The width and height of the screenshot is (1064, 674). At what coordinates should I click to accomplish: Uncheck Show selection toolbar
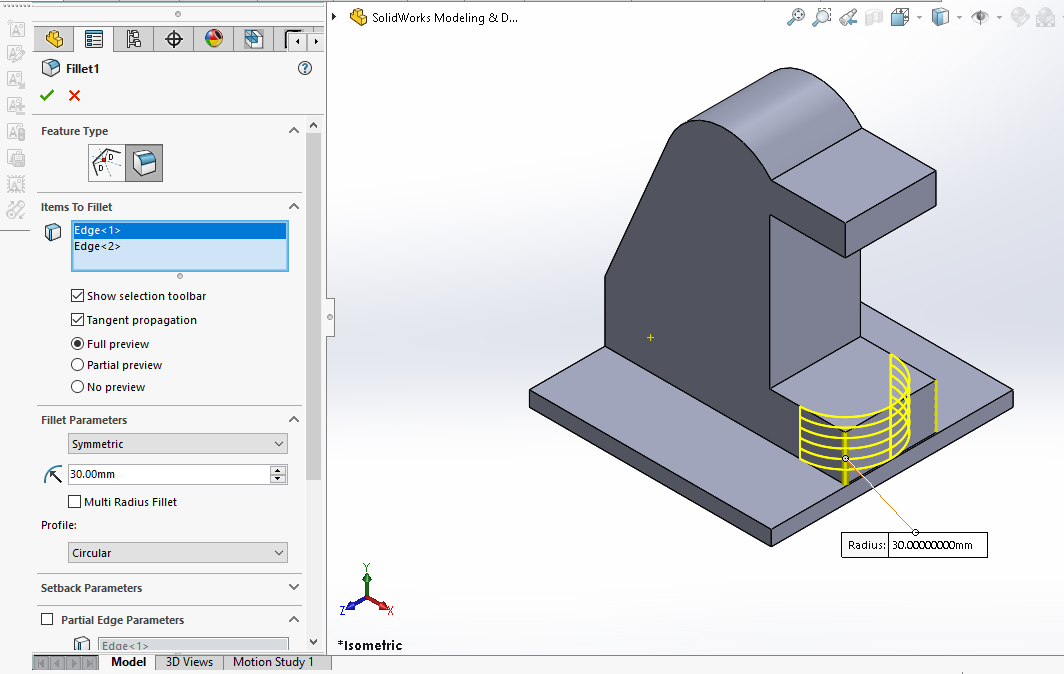(78, 296)
